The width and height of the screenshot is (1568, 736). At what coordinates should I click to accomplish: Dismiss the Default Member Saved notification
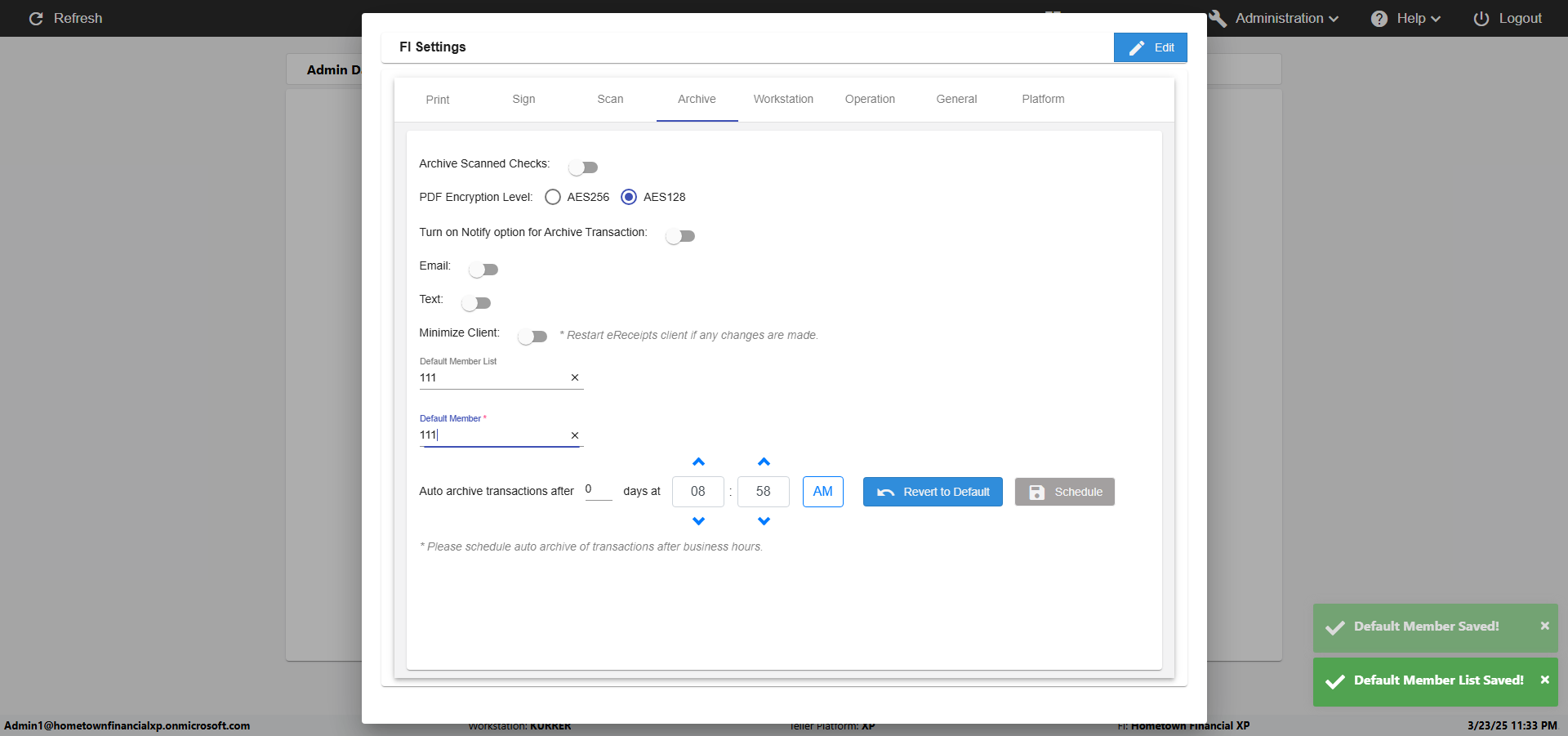click(x=1544, y=626)
